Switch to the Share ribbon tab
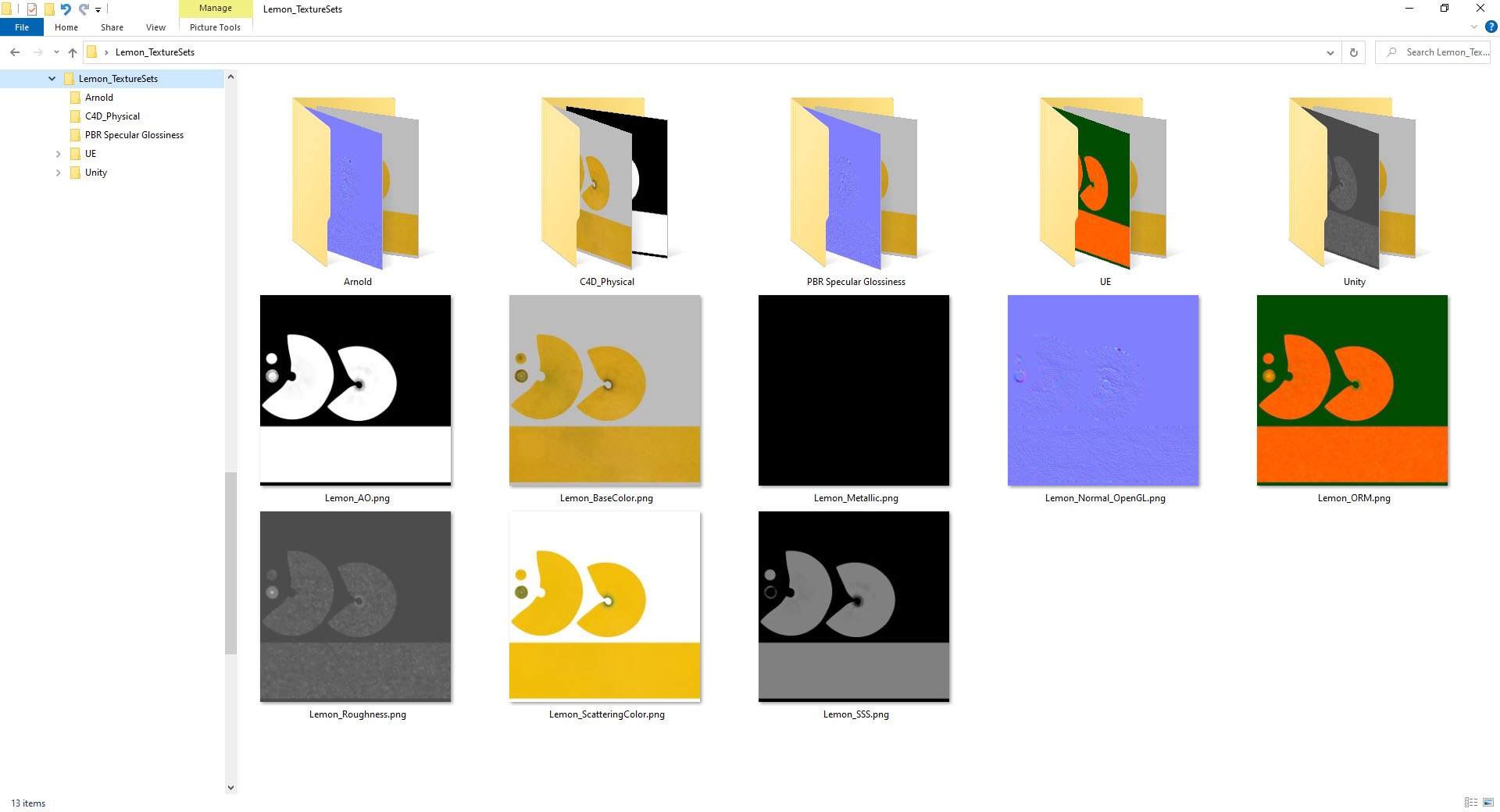The height and width of the screenshot is (812, 1500). (x=112, y=27)
